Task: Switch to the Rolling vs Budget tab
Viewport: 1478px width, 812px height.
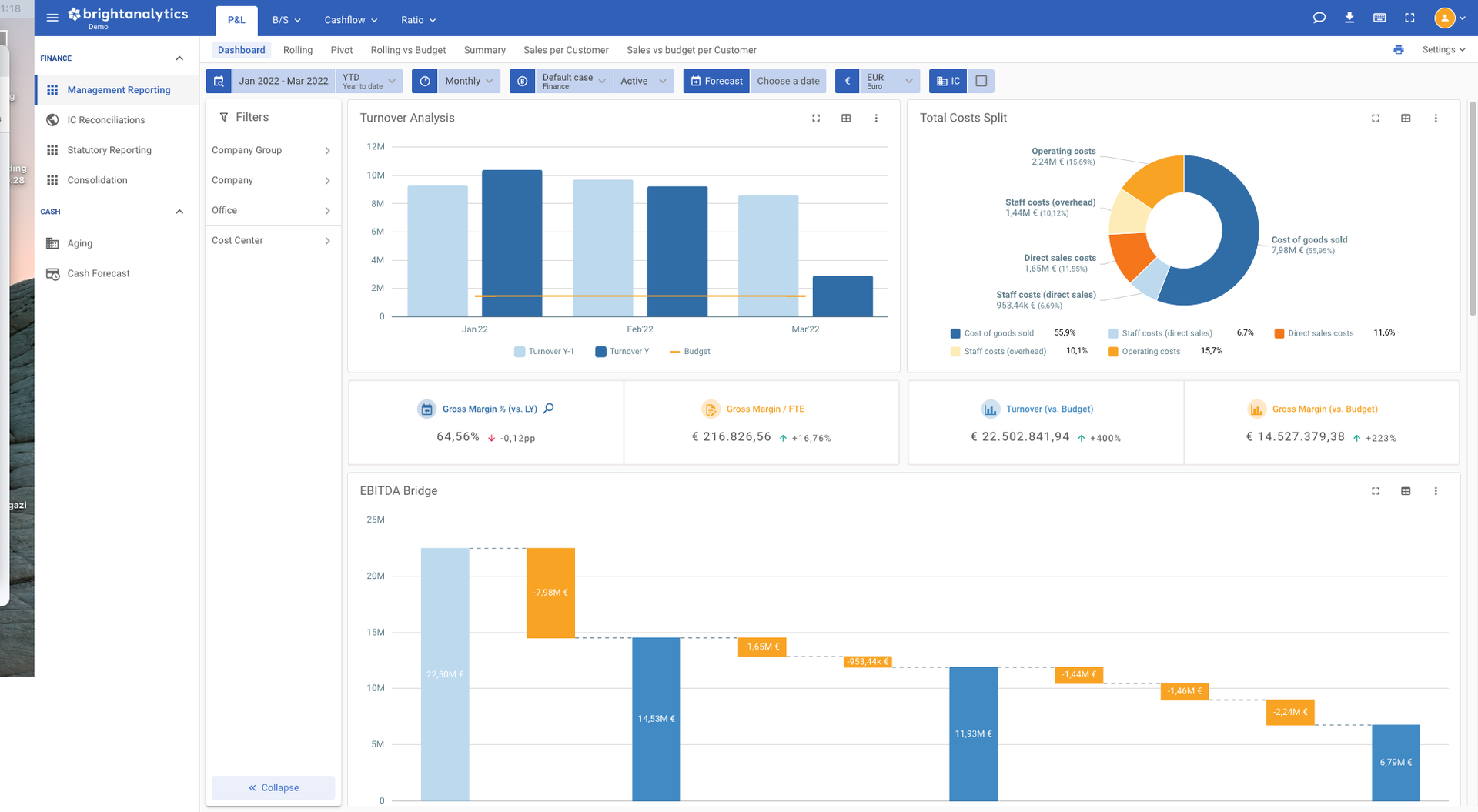Action: point(408,50)
